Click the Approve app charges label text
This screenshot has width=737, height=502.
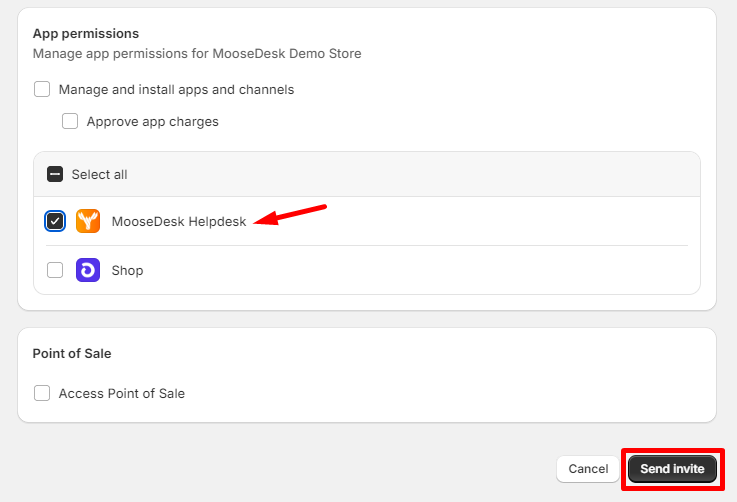152,121
